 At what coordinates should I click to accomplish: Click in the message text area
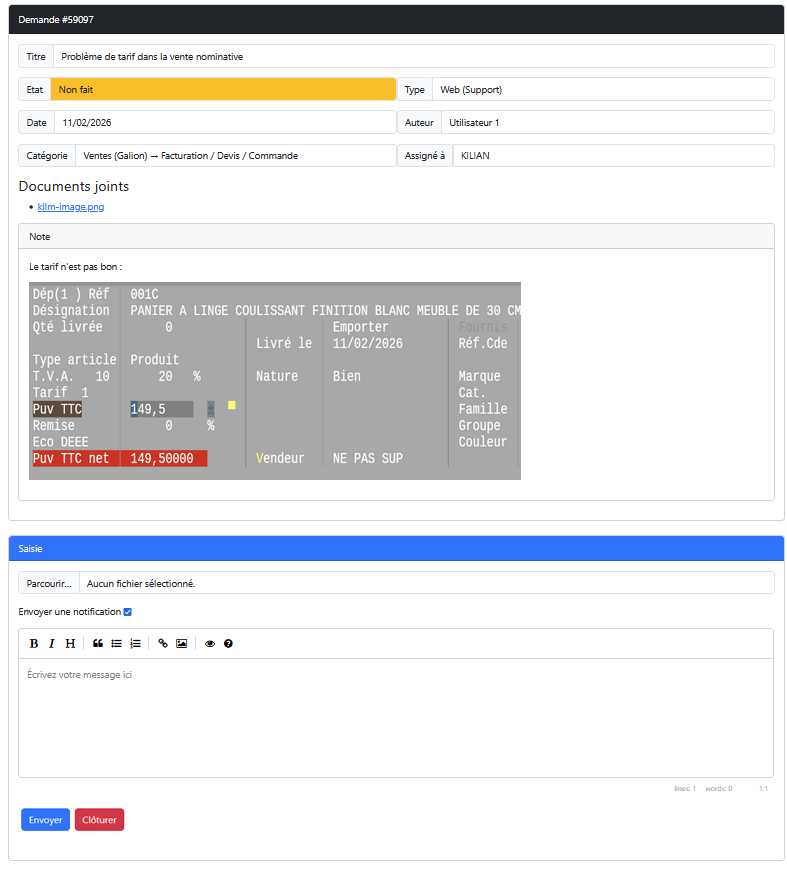[x=395, y=717]
